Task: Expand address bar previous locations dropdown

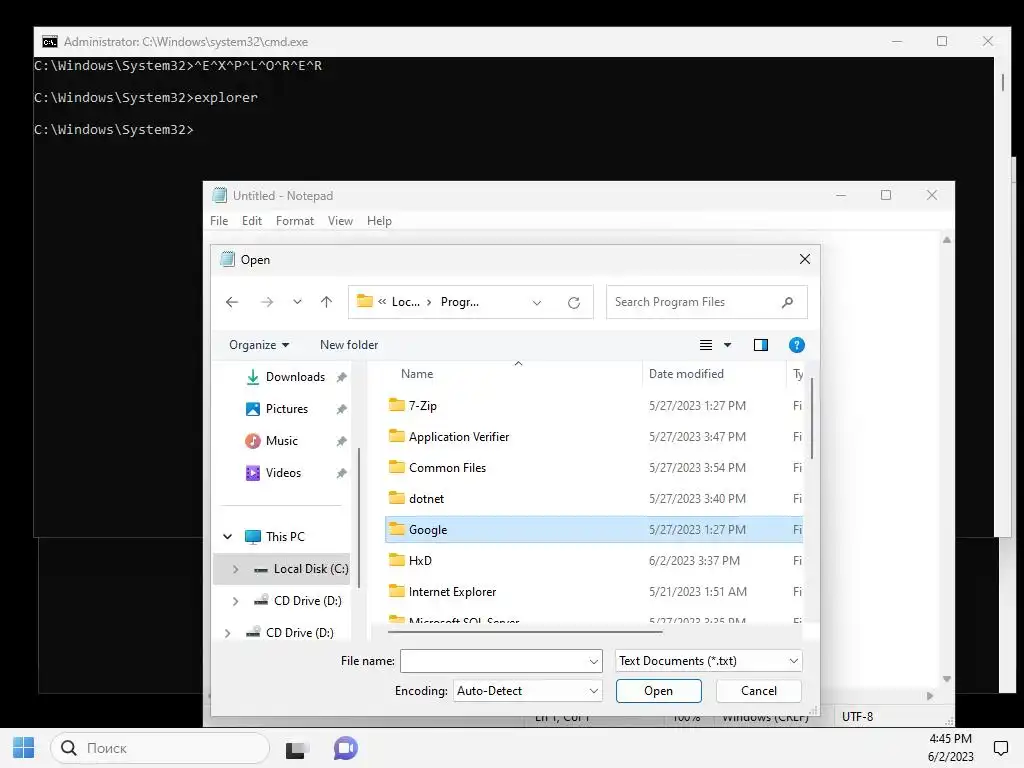Action: (537, 302)
